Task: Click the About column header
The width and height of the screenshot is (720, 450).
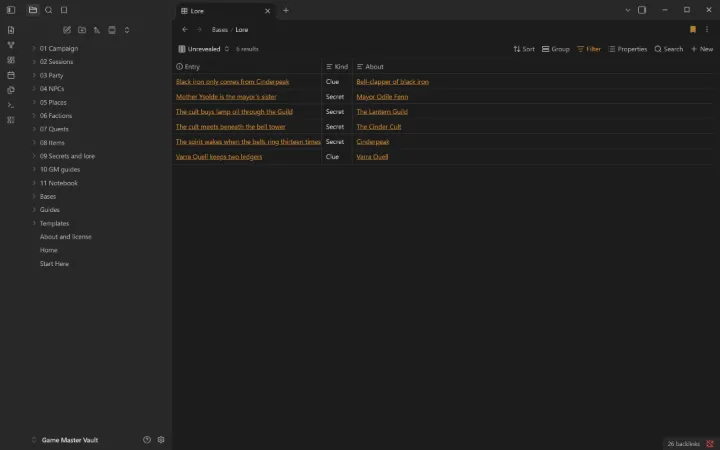Action: click(370, 67)
